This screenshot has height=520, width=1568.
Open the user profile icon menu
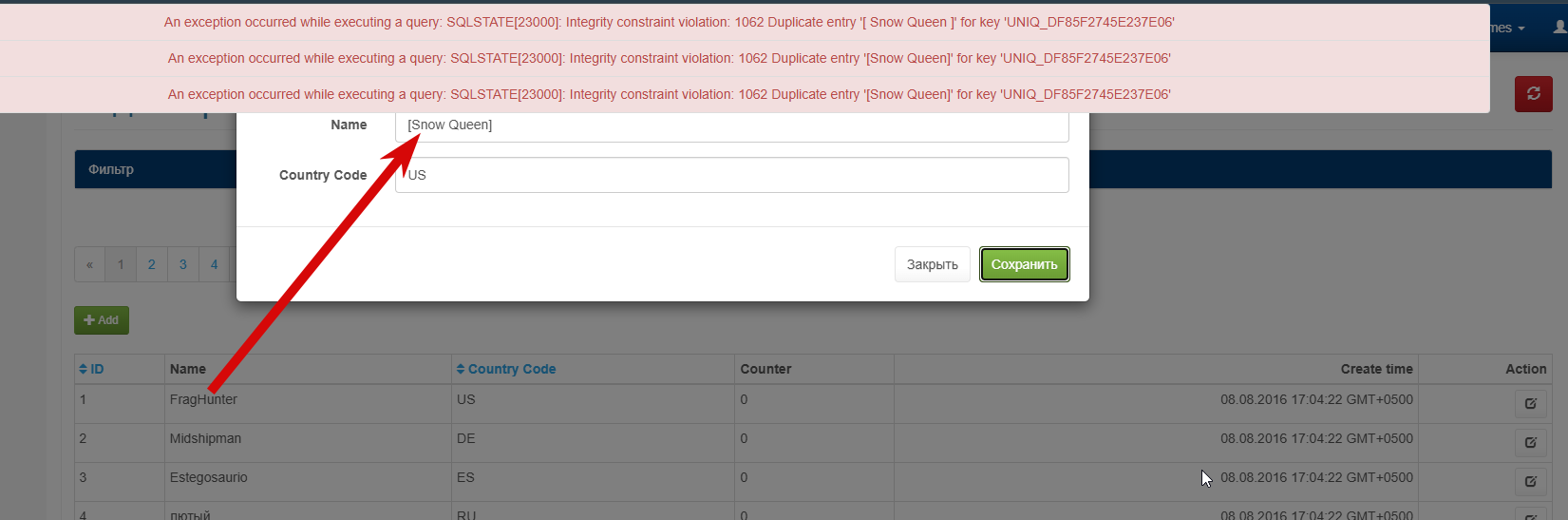pyautogui.click(x=1559, y=28)
